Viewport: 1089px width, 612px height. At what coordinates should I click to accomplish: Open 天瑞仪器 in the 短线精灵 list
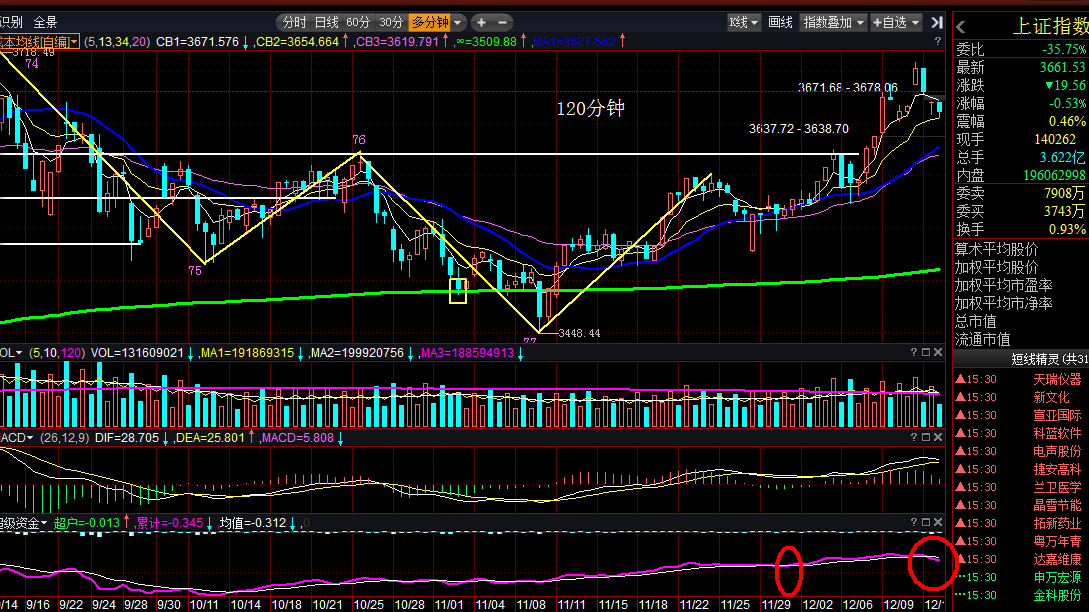pyautogui.click(x=1057, y=379)
